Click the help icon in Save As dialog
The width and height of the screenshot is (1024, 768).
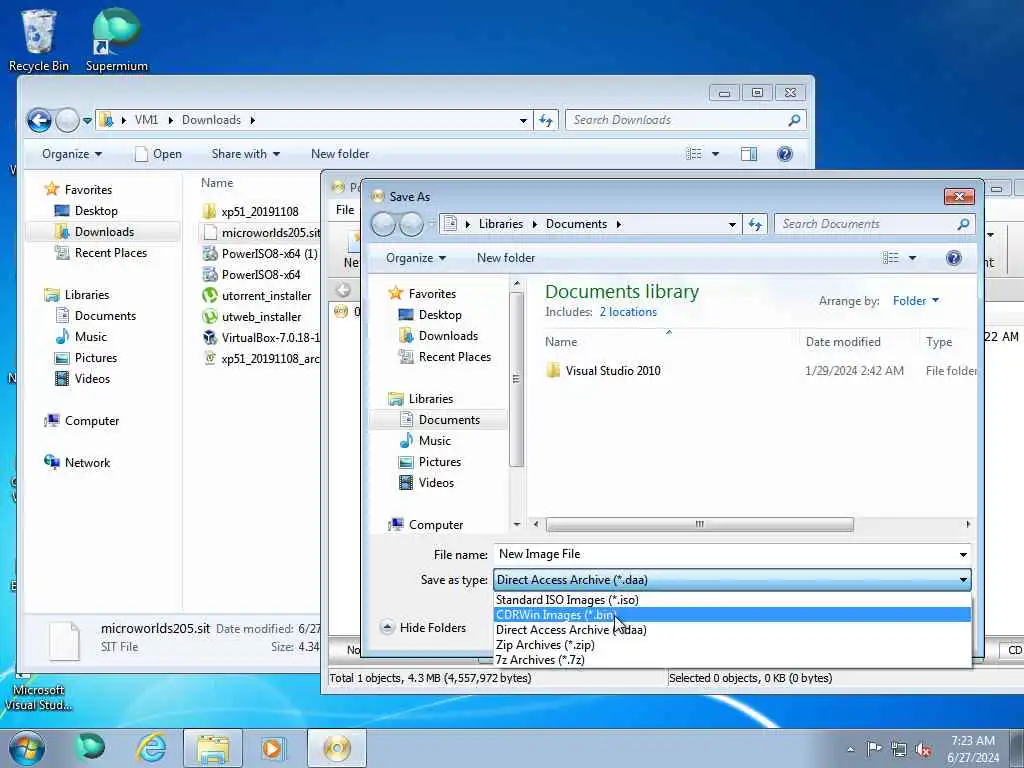953,258
